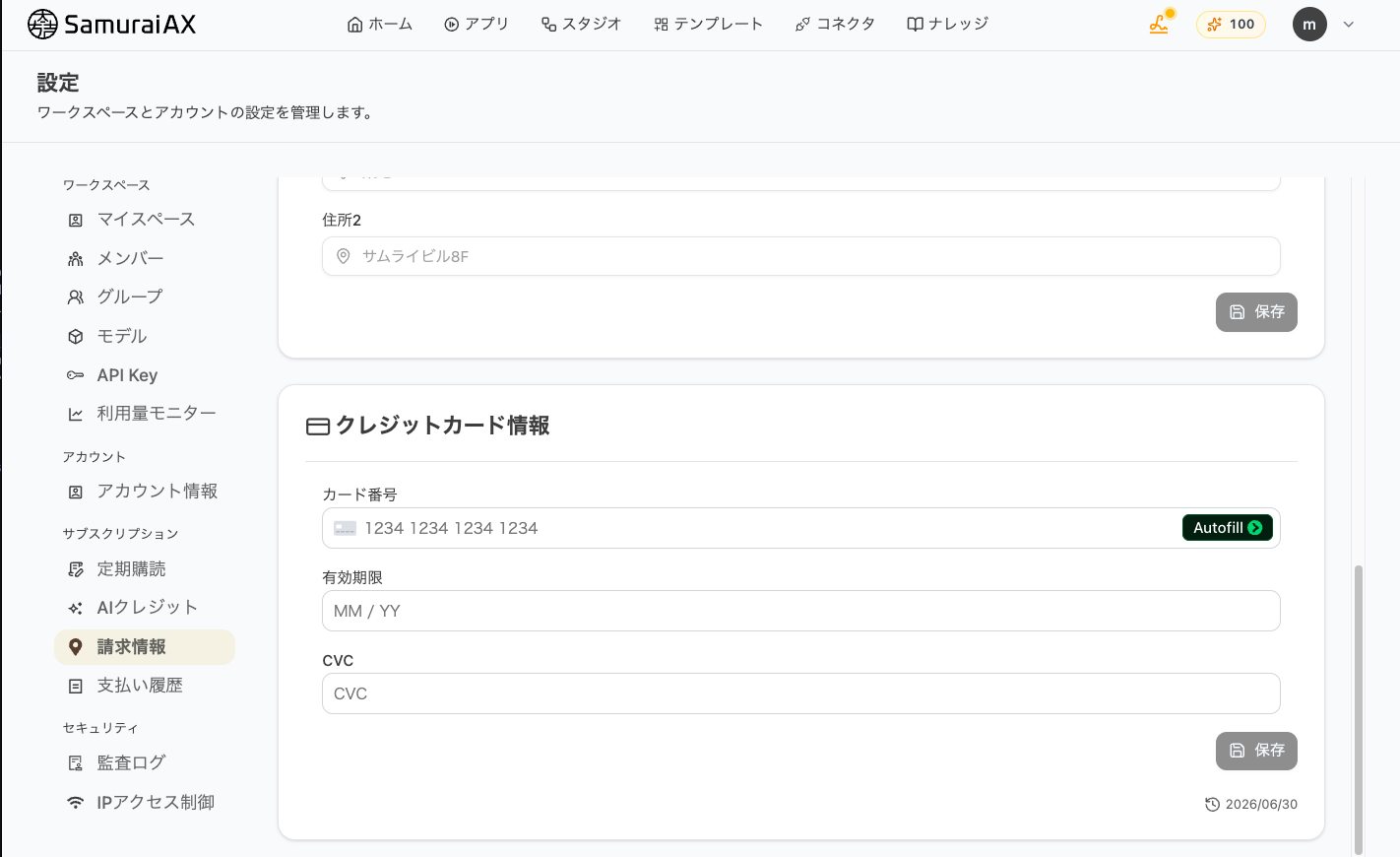This screenshot has width=1400, height=857.
Task: Click the 利用量モニター chart icon
Action: [x=76, y=415]
